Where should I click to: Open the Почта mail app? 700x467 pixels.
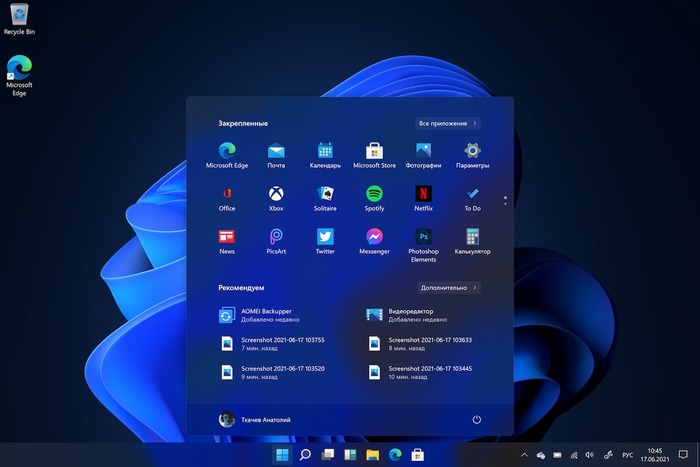pyautogui.click(x=276, y=155)
